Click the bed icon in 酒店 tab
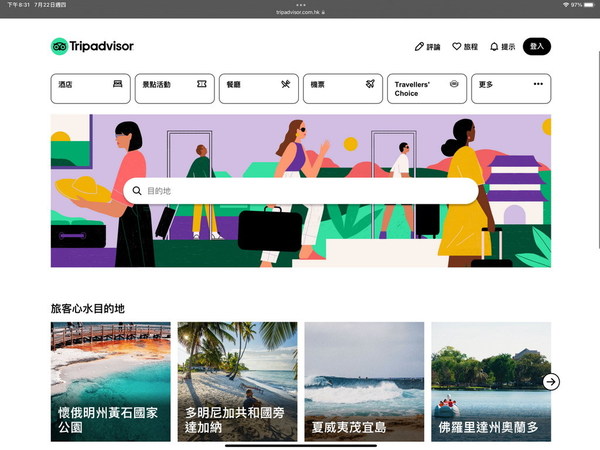600x450 pixels. click(x=117, y=84)
